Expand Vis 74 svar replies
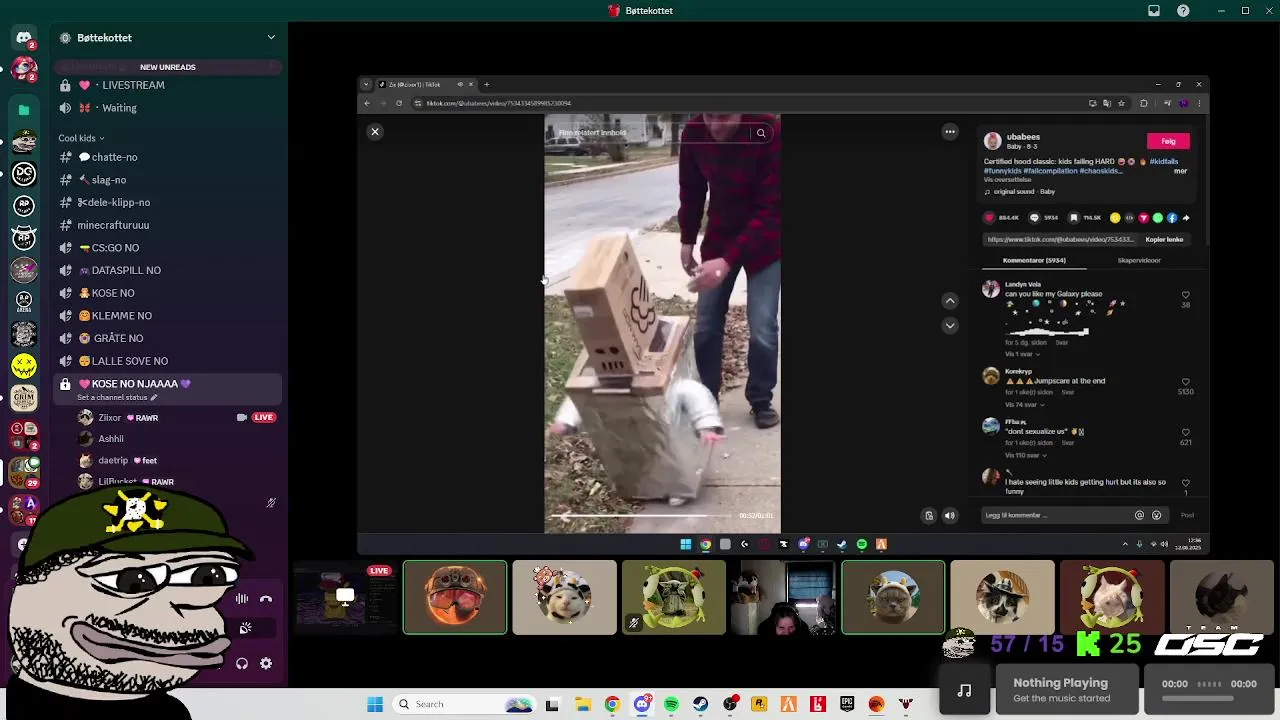This screenshot has height=720, width=1280. click(x=1023, y=405)
